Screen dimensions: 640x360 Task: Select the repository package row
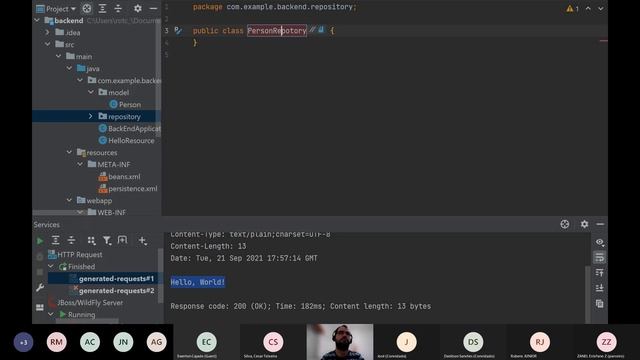pyautogui.click(x=97, y=116)
